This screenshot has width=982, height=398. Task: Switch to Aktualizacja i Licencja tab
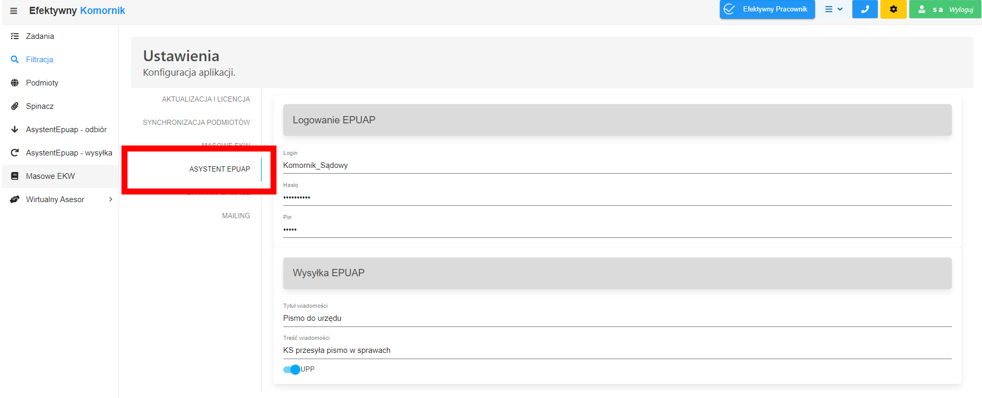point(206,99)
